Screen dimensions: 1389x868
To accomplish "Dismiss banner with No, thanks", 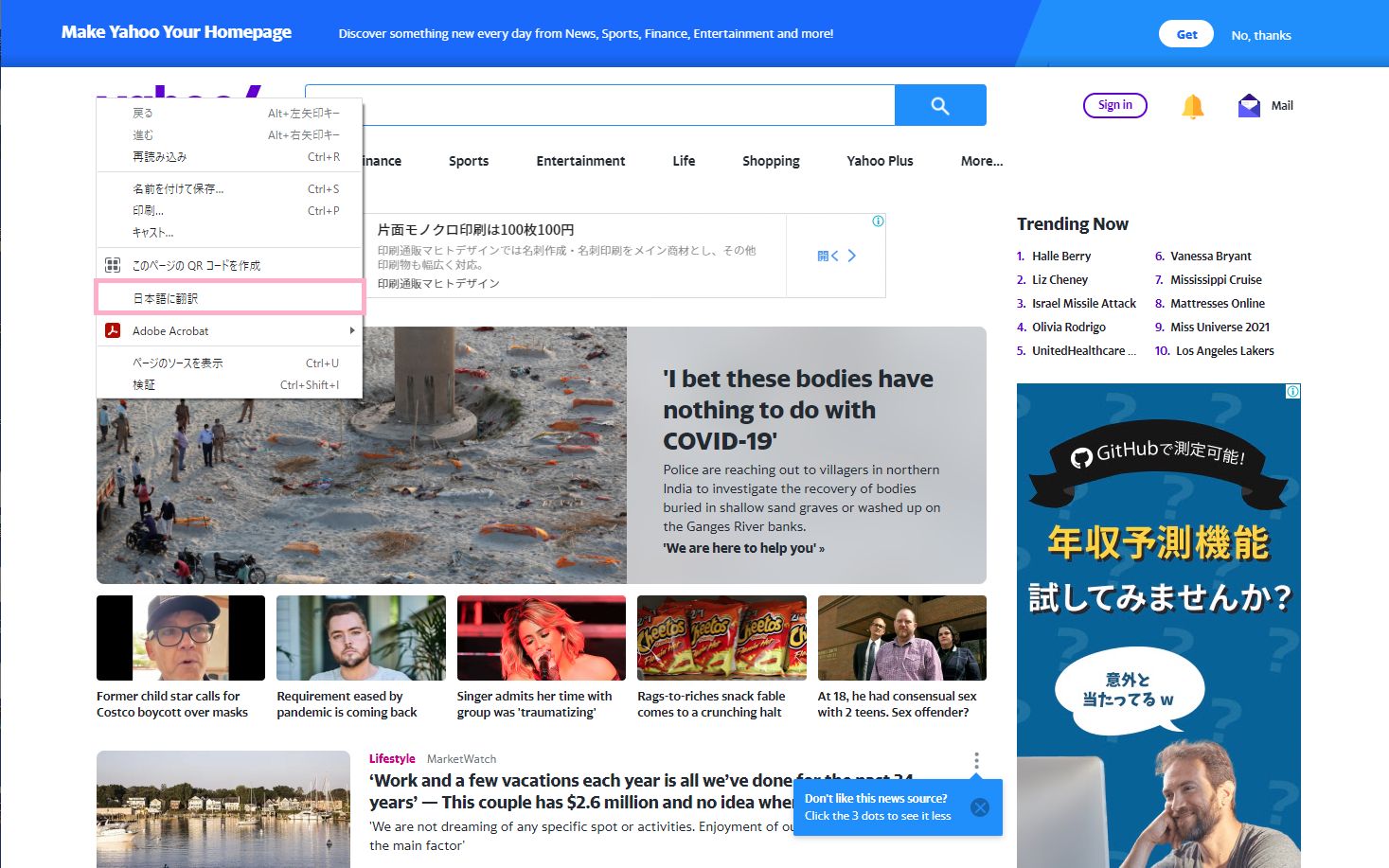I will pyautogui.click(x=1261, y=35).
